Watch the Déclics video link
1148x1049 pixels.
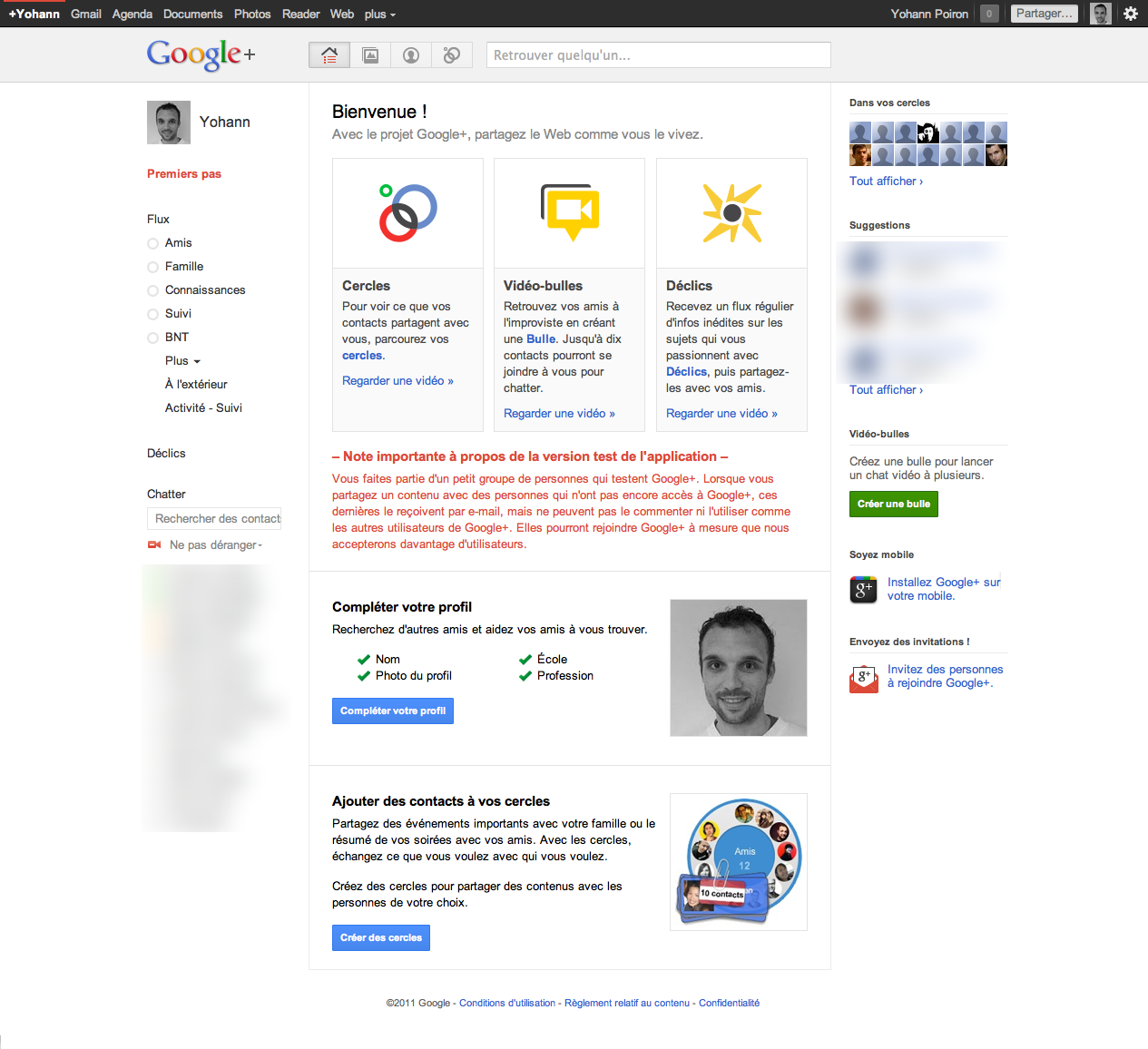pyautogui.click(x=721, y=414)
